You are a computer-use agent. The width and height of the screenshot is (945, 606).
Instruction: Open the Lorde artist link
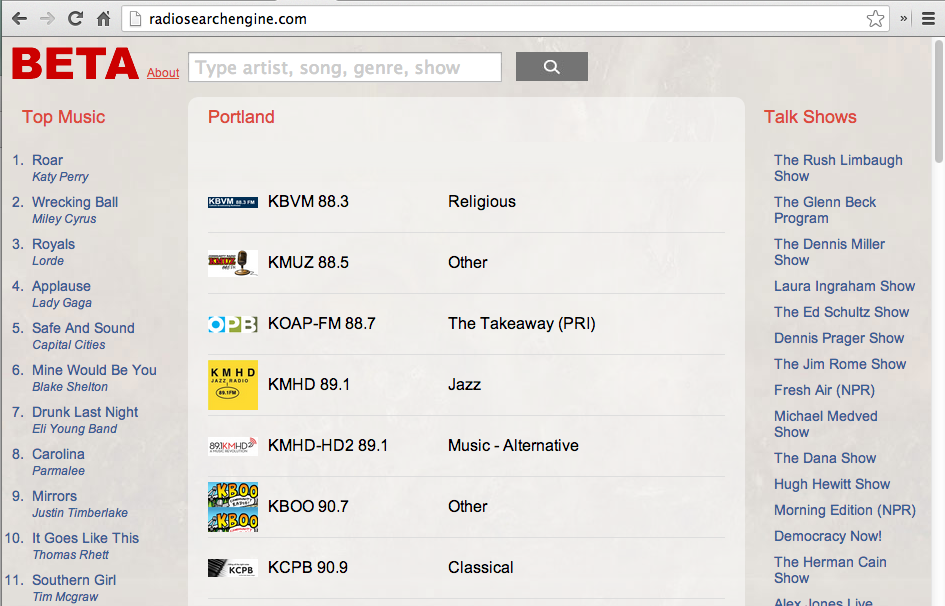point(48,261)
